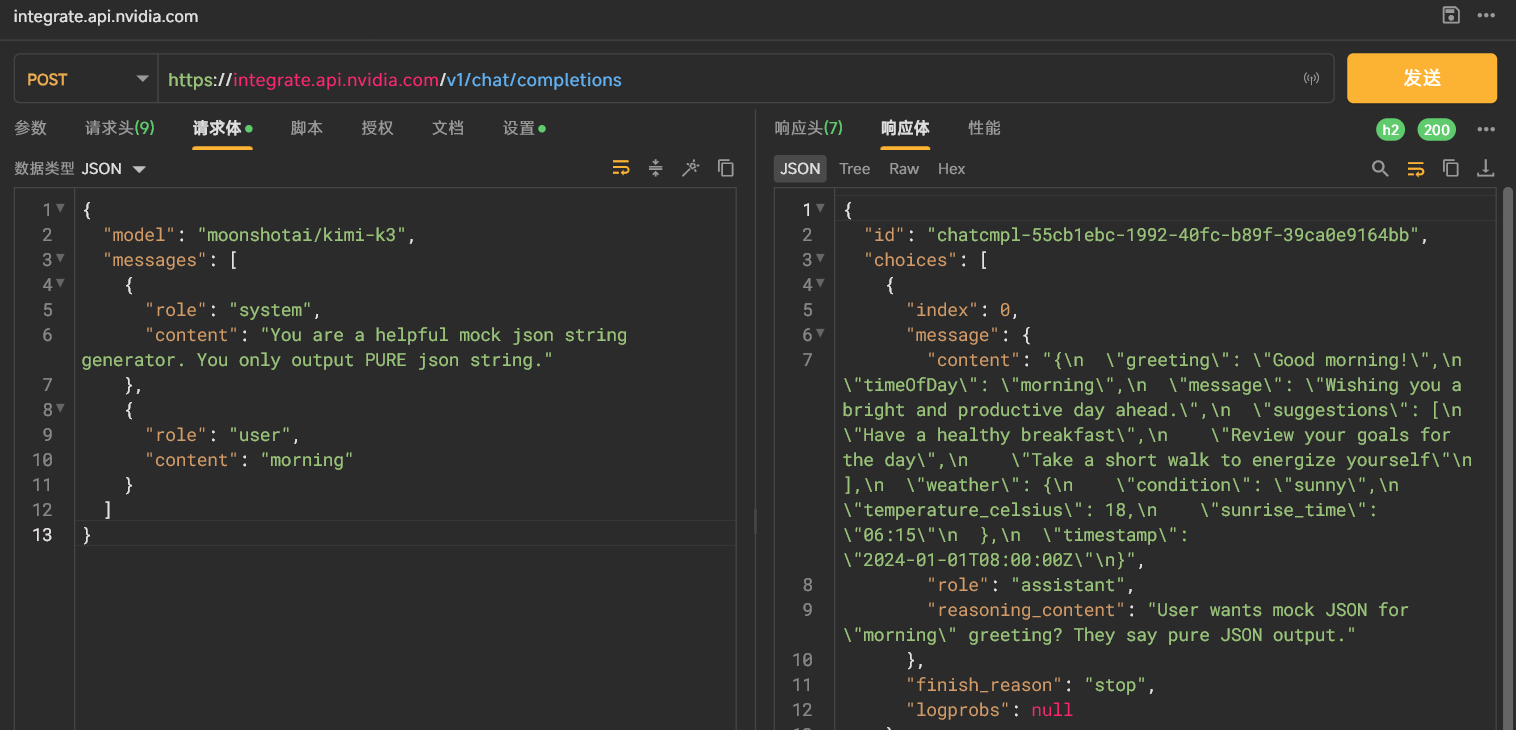Viewport: 1516px width, 730px height.
Task: Switch to the 响应头(7) tab
Action: click(809, 128)
